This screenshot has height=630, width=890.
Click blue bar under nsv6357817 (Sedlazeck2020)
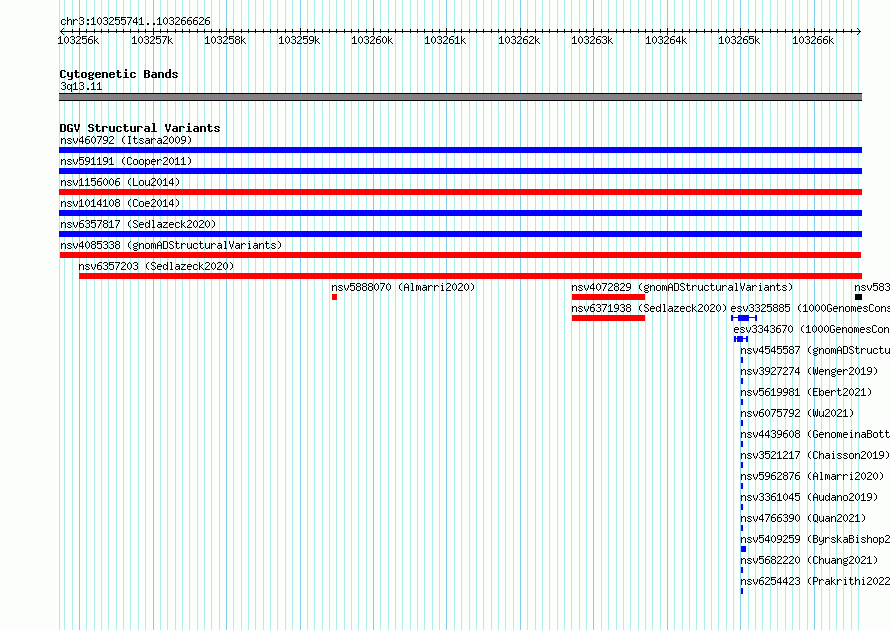coord(460,234)
